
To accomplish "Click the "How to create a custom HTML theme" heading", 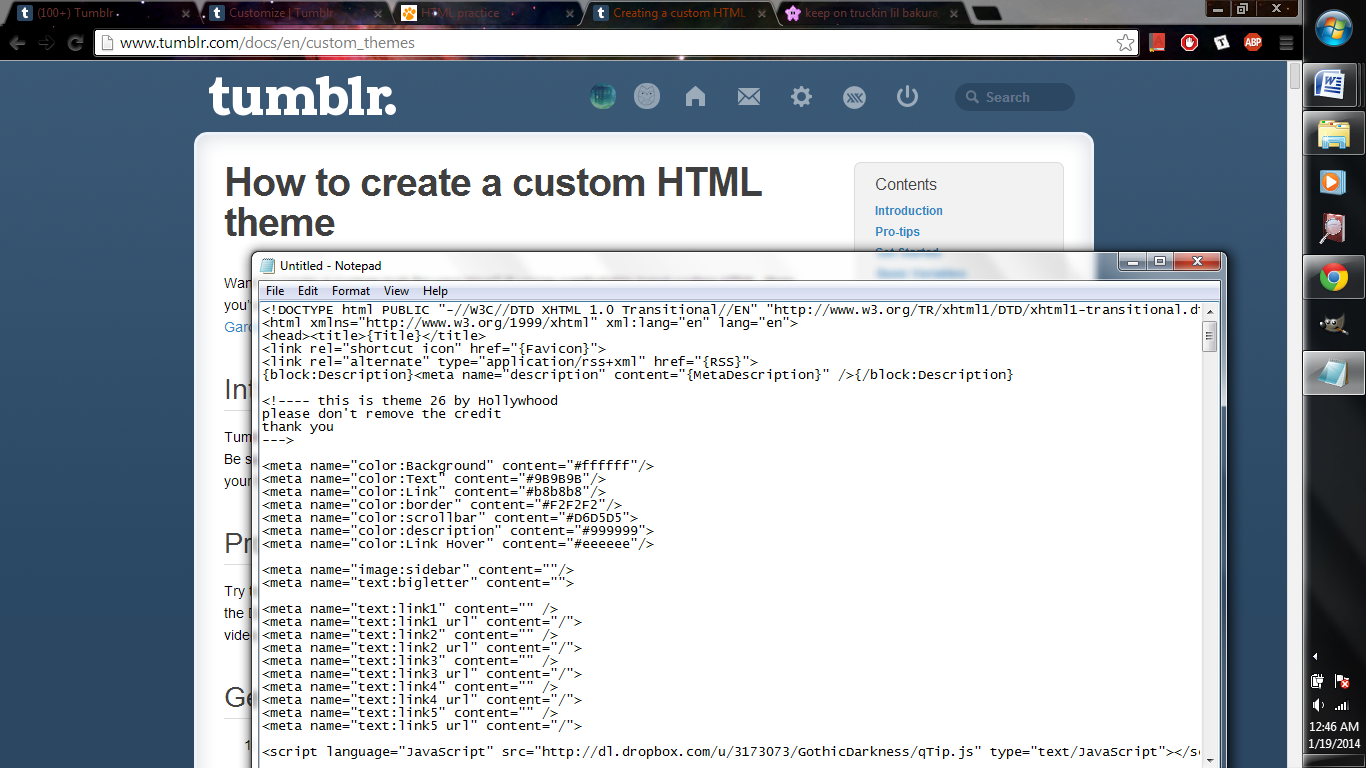I will tap(494, 202).
